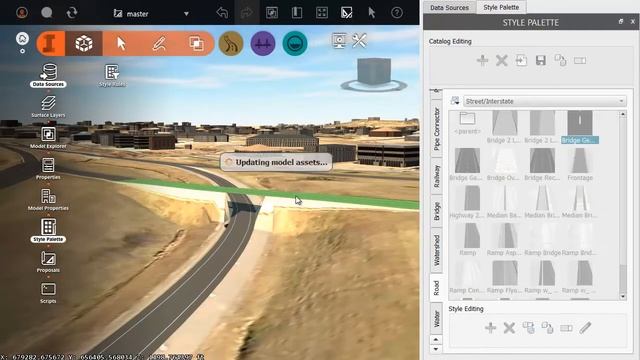Select the arrow select tool in orange bar
This screenshot has height=360, width=640.
121,43
